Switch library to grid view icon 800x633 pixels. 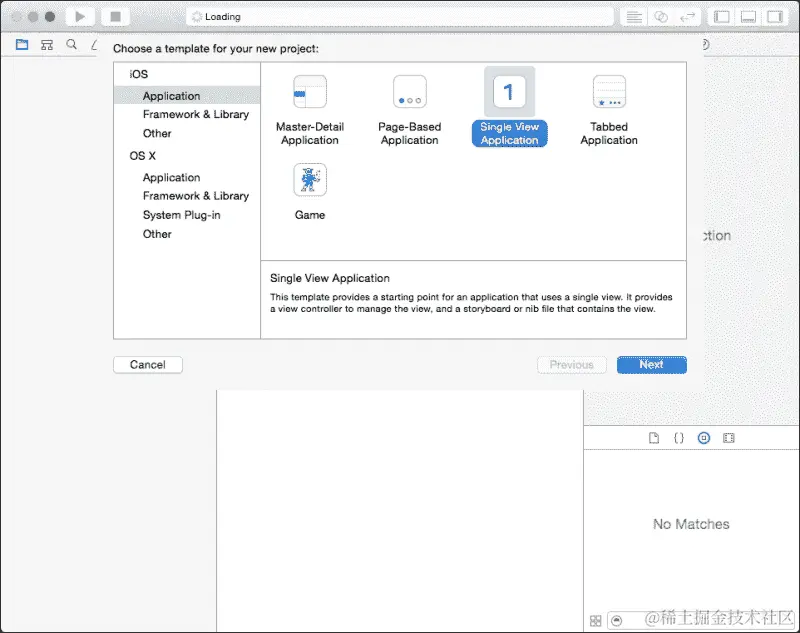coord(595,621)
